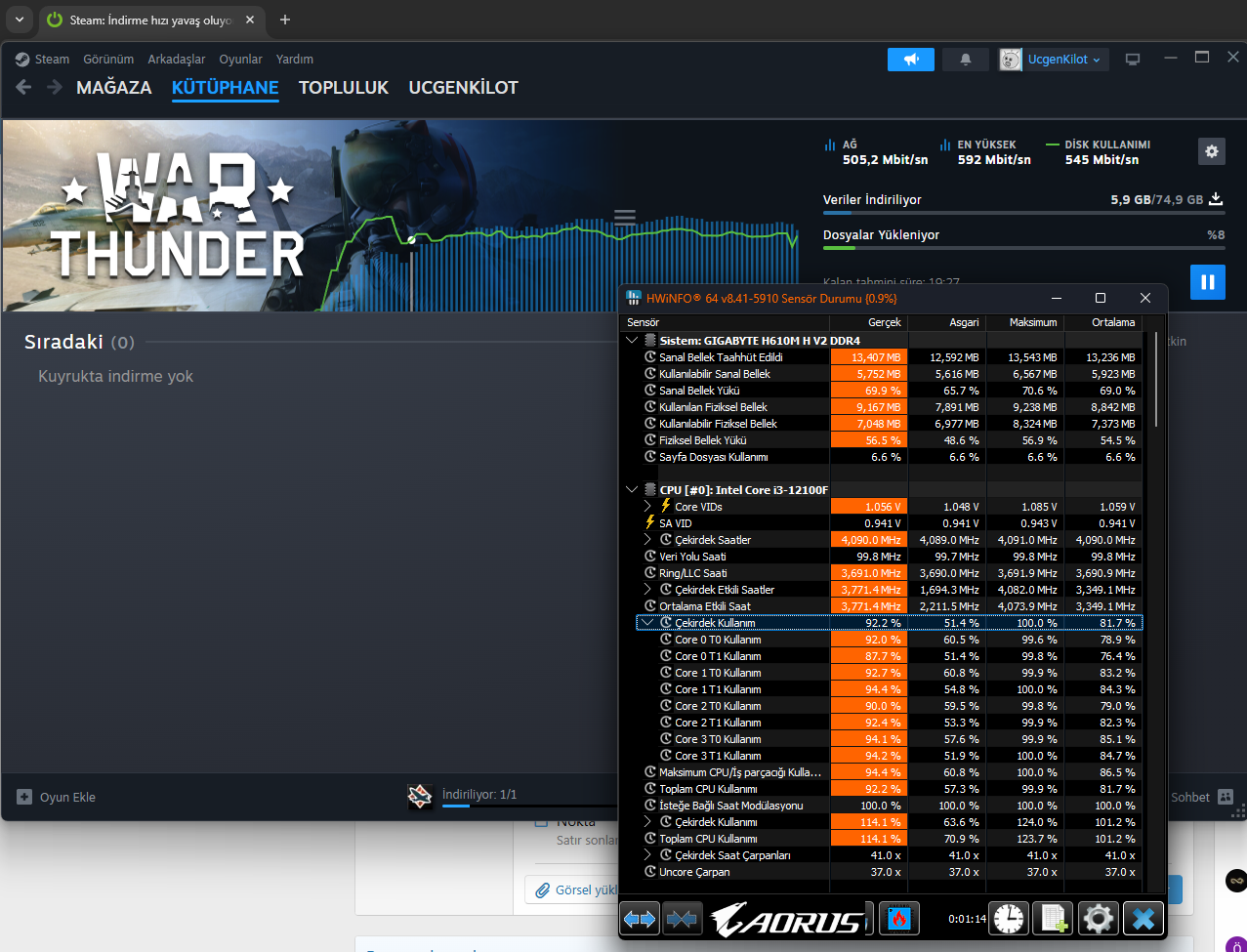Open the Steam menu in the menu bar
This screenshot has height=952, width=1247.
tap(52, 60)
